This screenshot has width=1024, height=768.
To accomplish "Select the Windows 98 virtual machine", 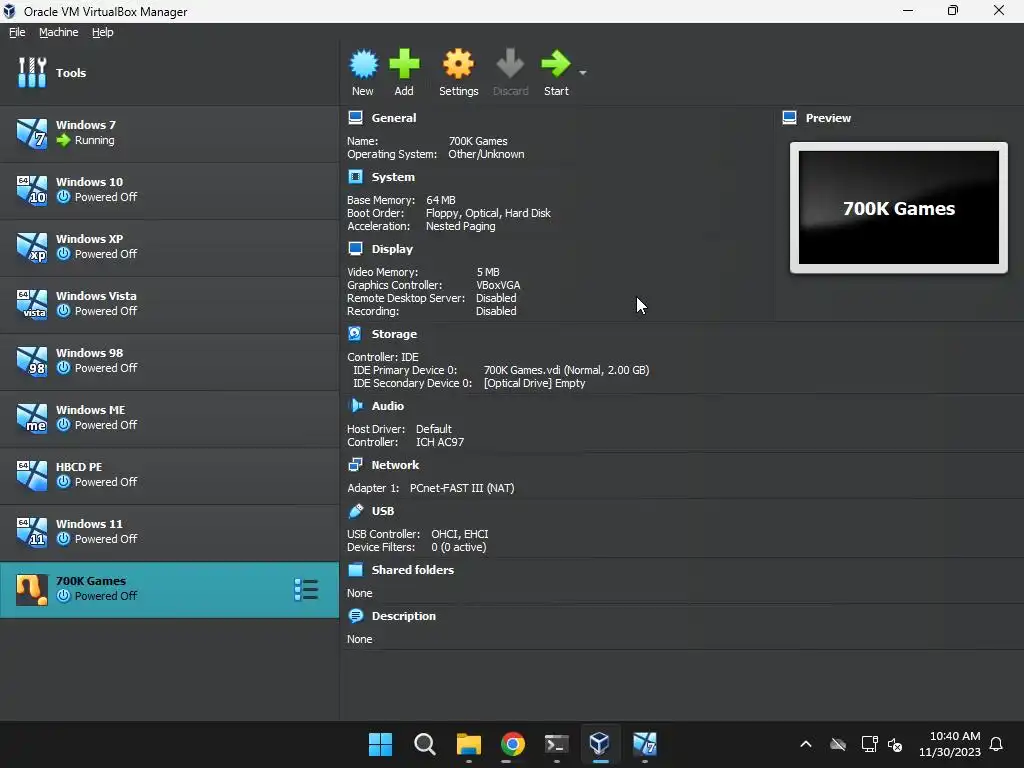I will (169, 361).
